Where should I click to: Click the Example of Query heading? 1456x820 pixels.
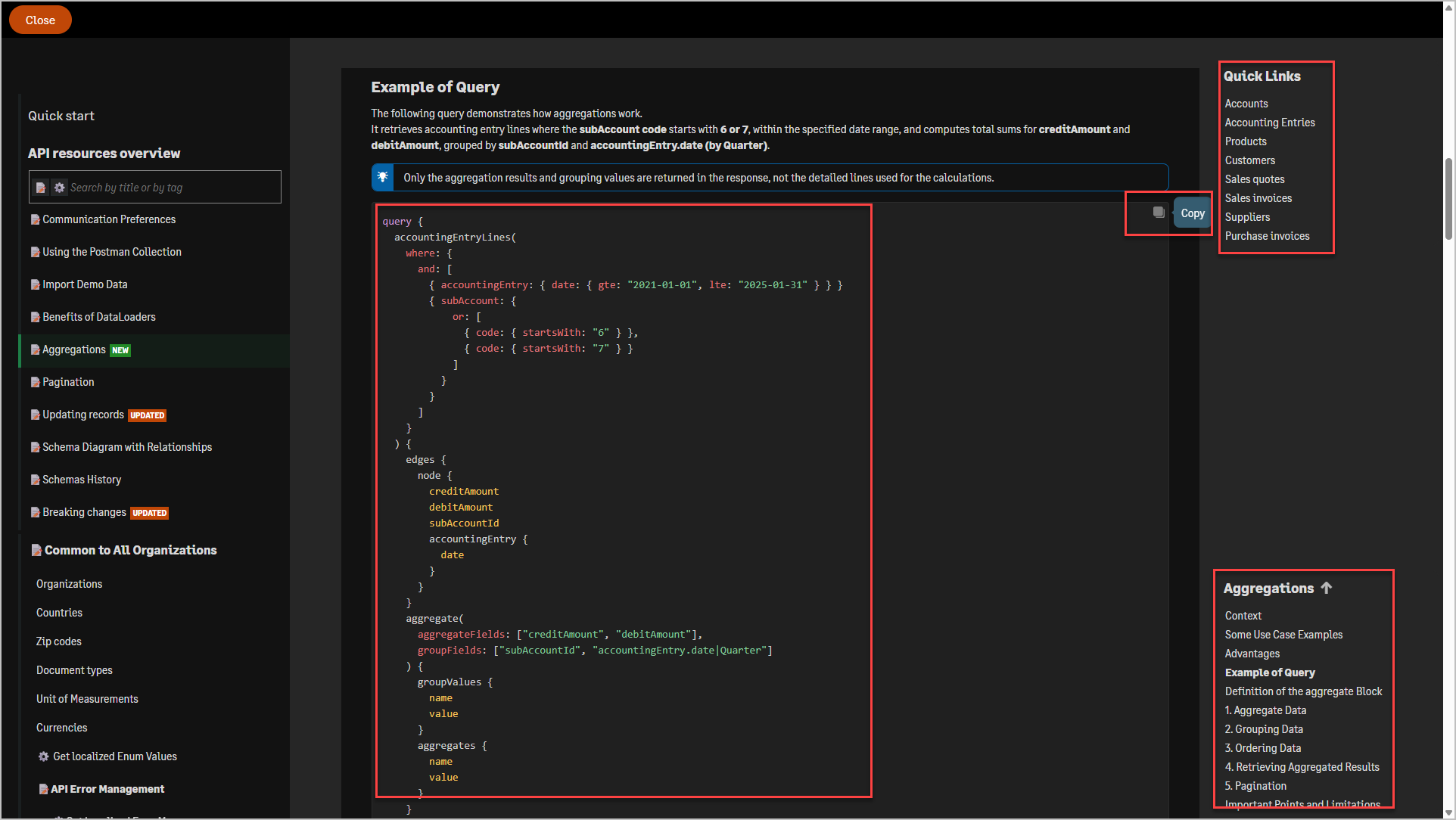pyautogui.click(x=435, y=87)
